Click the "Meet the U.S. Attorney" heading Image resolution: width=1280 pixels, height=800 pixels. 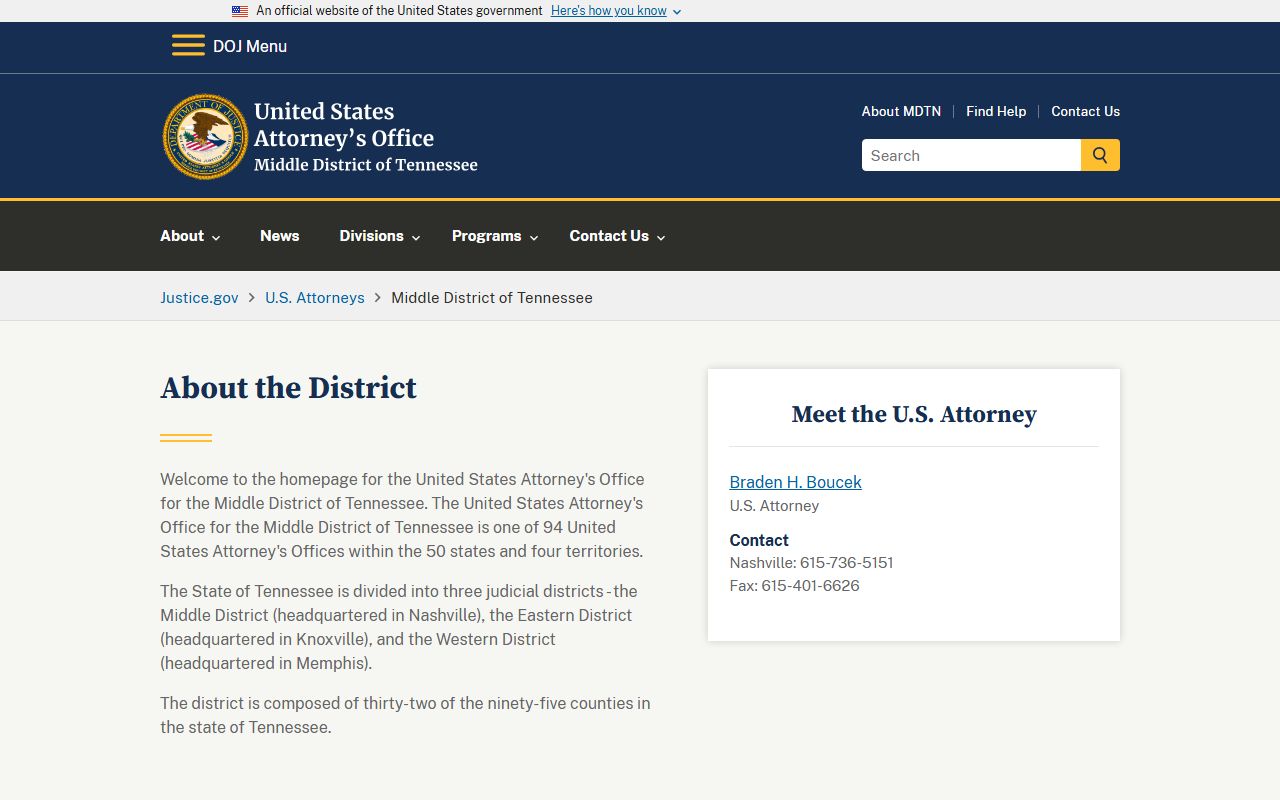coord(914,414)
